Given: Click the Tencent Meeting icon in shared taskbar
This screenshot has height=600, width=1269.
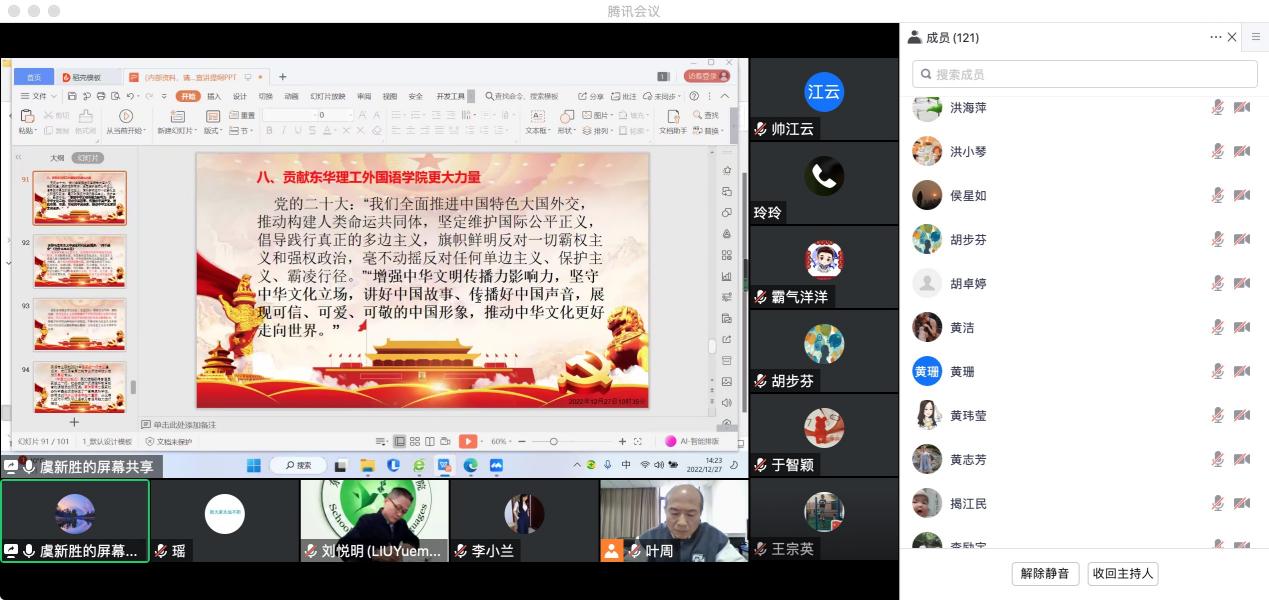Looking at the screenshot, I should pos(495,465).
